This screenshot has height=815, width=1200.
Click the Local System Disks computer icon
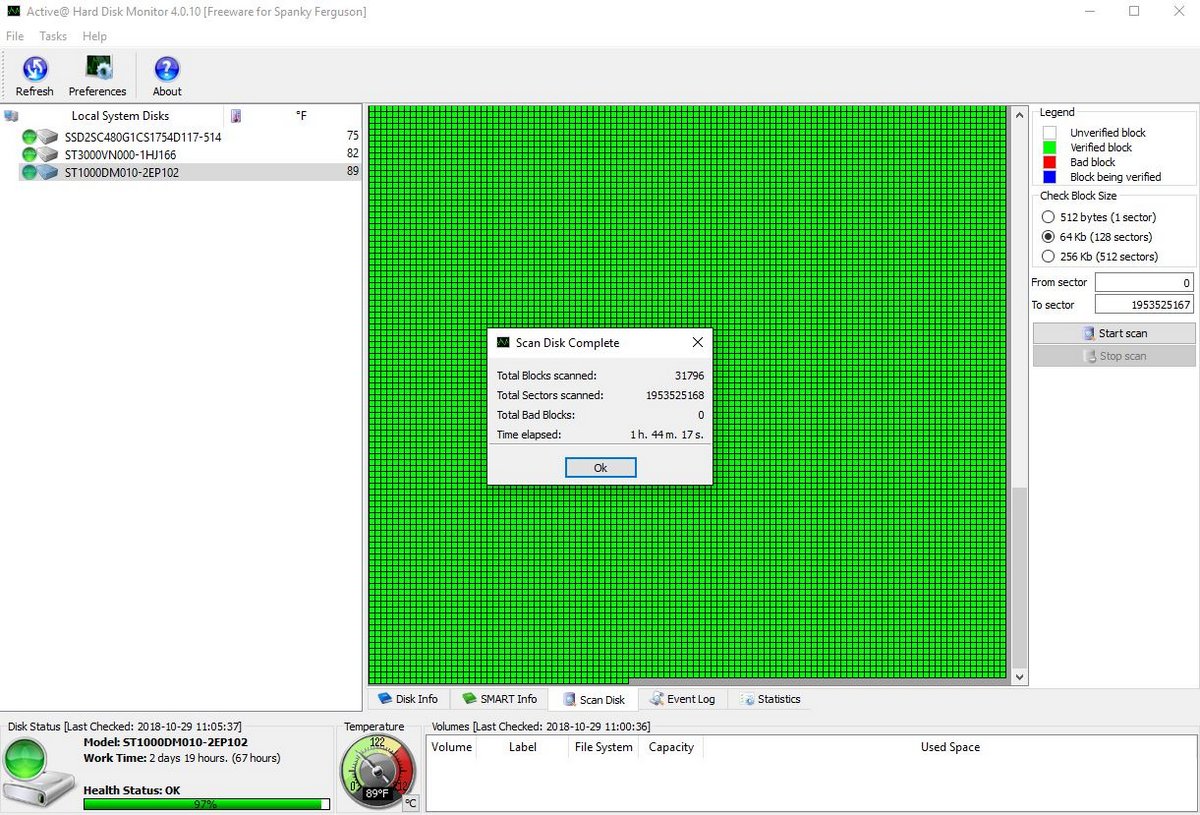tap(11, 115)
